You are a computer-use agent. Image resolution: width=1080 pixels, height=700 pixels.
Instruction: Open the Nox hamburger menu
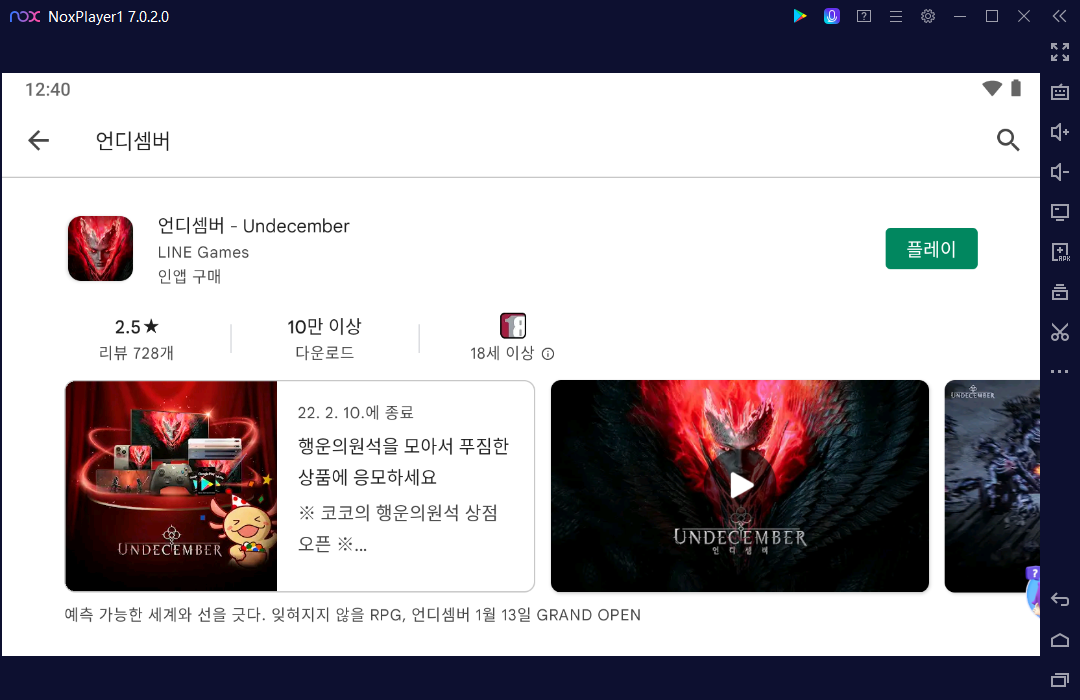895,16
